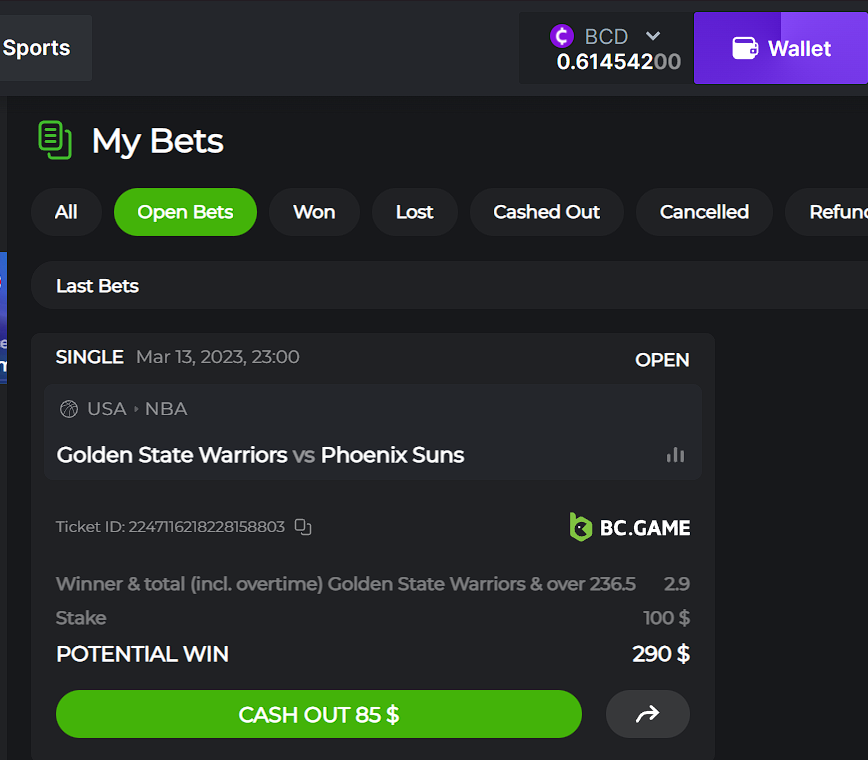
Task: Open the Cashed Out filter
Action: 546,212
